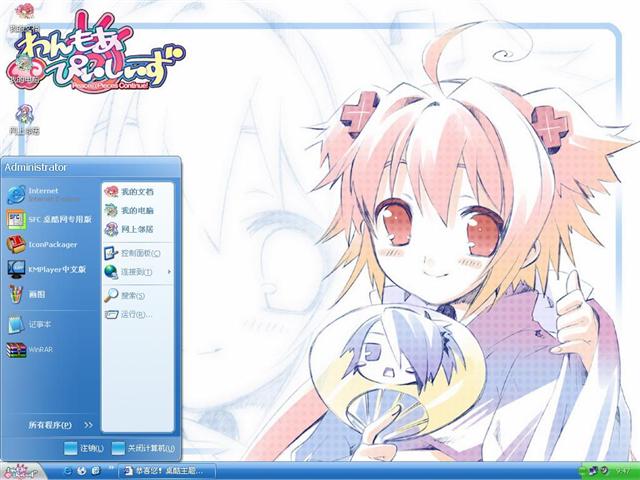Open the 我的电脑 desktop icon
The width and height of the screenshot is (640, 480).
click(x=24, y=69)
